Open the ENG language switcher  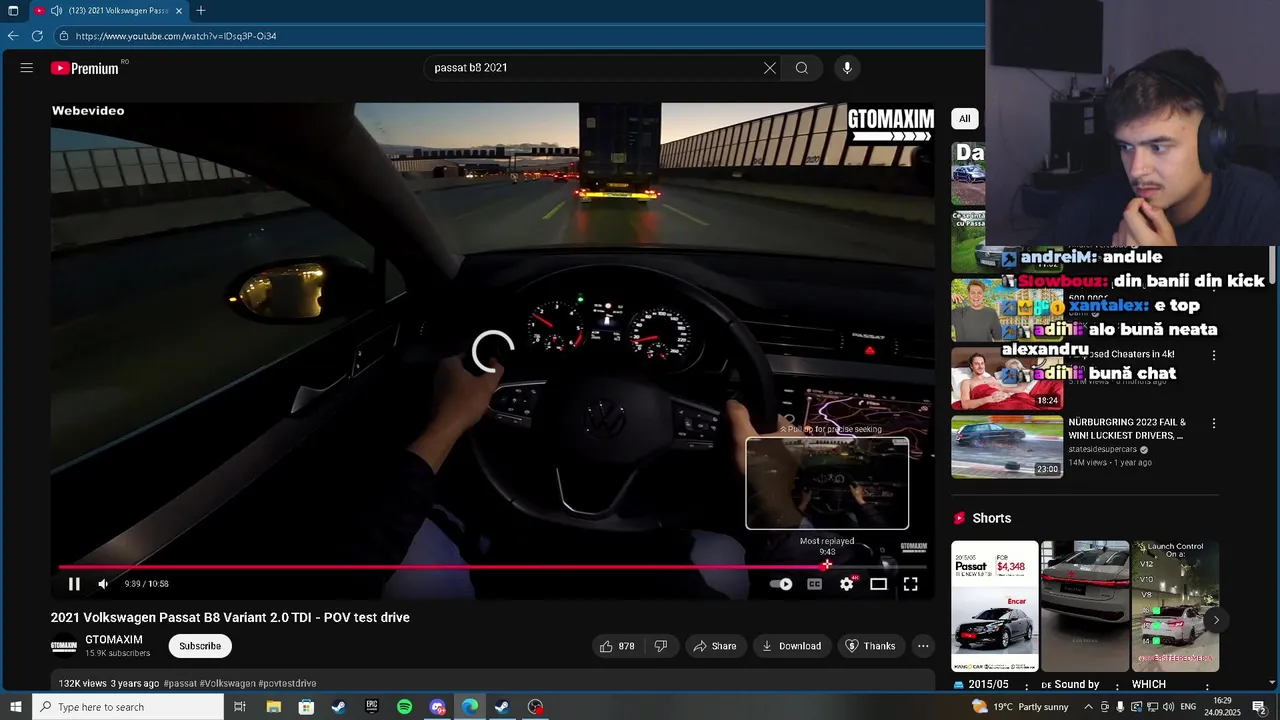click(1188, 707)
